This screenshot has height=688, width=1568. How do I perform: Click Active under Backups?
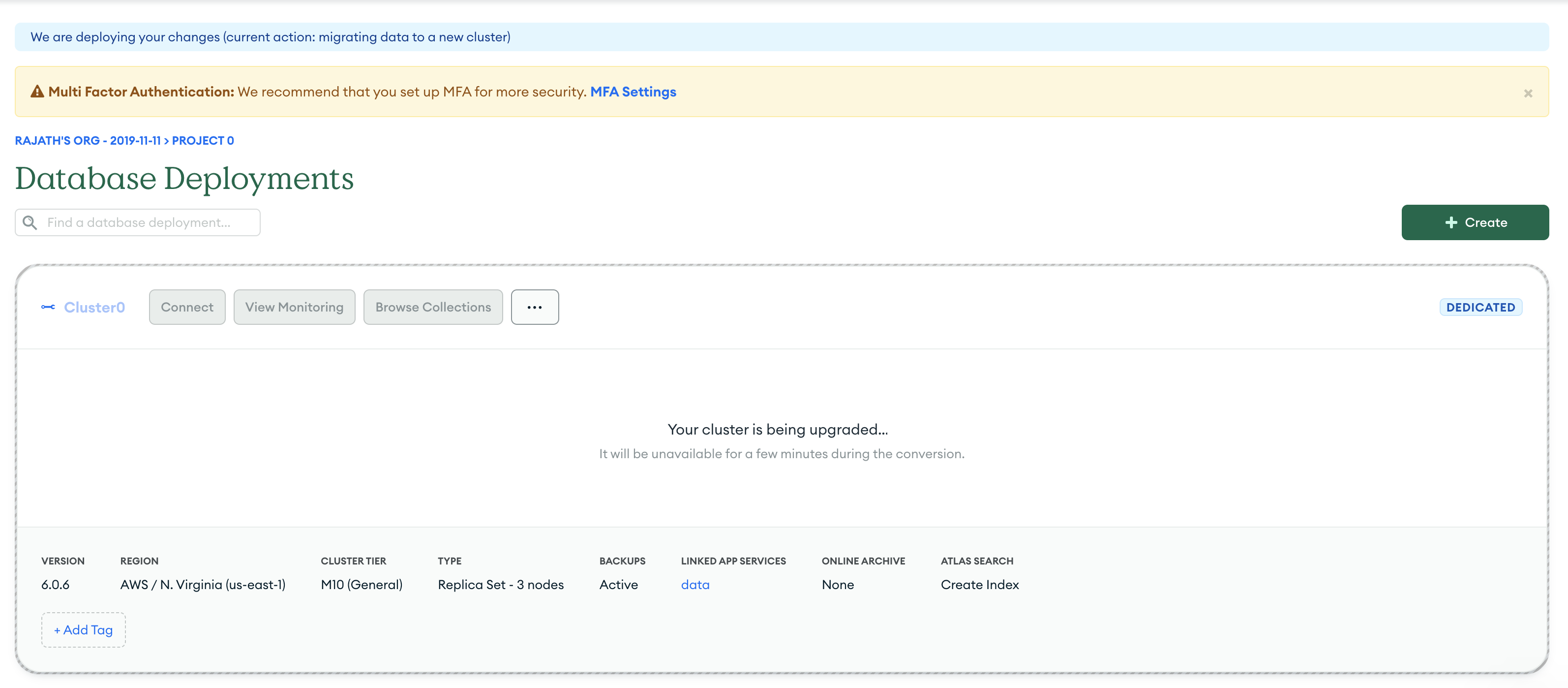[x=618, y=585]
